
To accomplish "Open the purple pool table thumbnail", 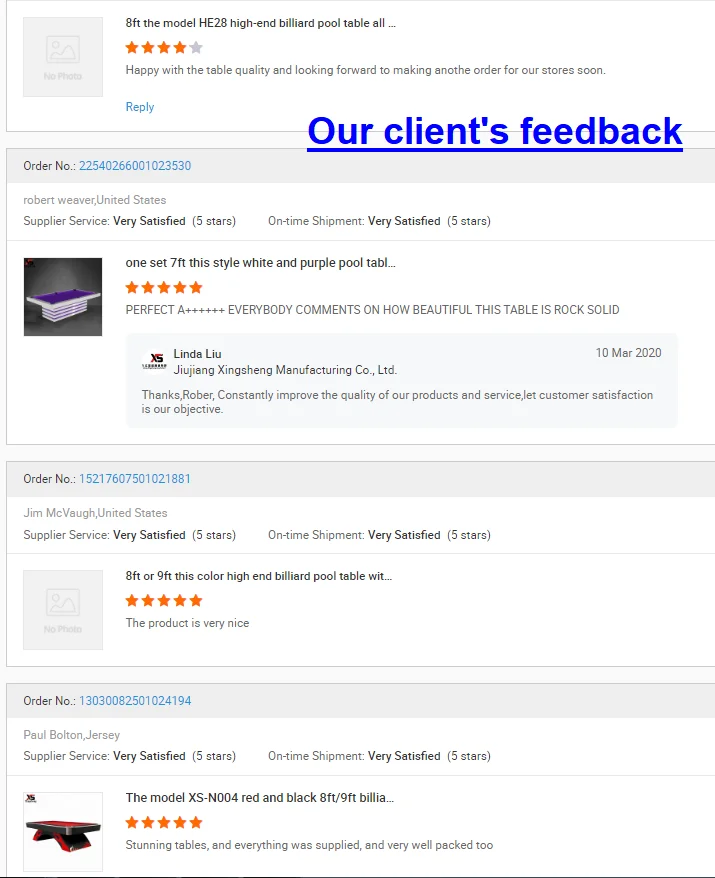I will [63, 297].
